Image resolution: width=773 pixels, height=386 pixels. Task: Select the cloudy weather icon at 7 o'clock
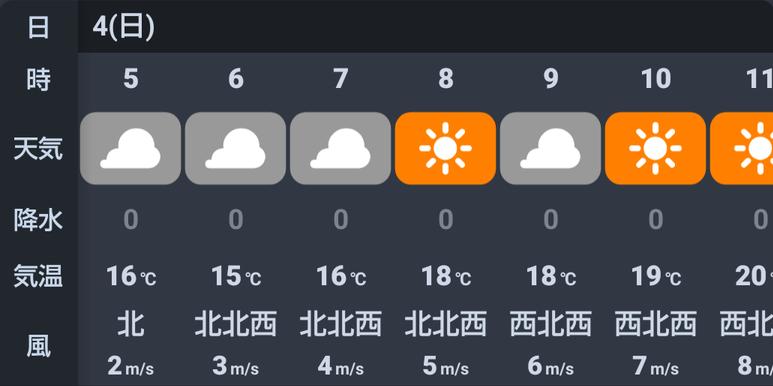(341, 148)
